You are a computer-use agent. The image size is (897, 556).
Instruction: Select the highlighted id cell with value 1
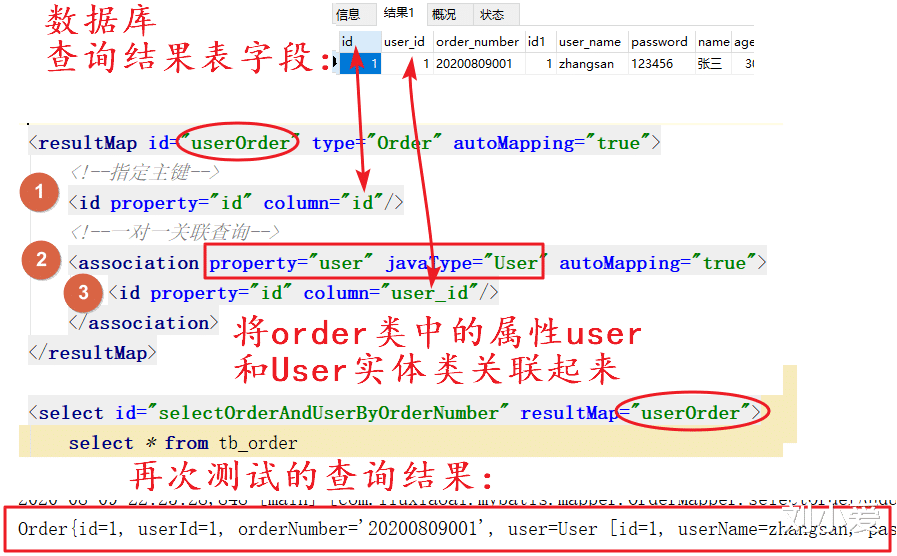click(x=360, y=63)
